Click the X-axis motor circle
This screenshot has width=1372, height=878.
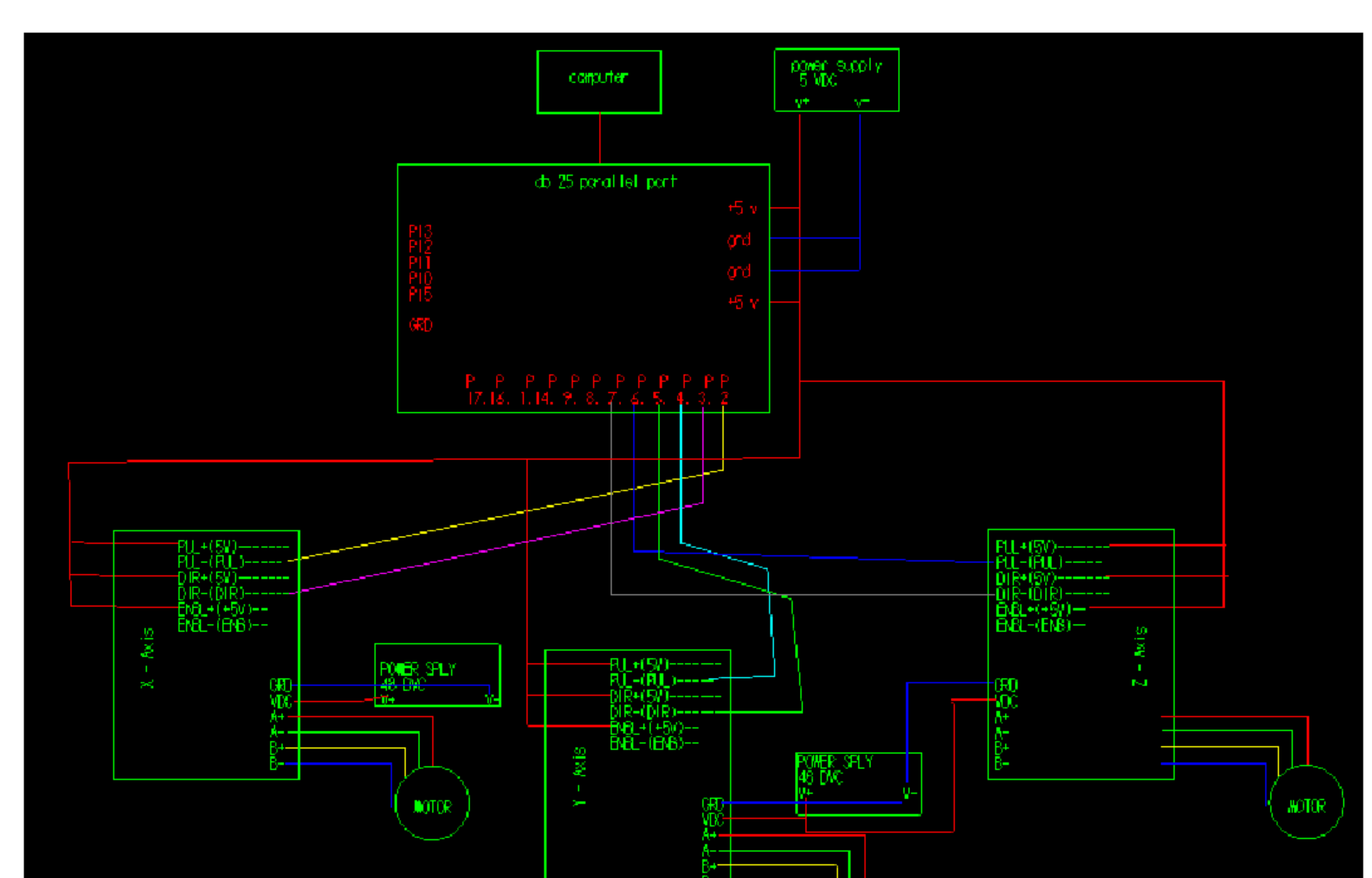coord(432,803)
